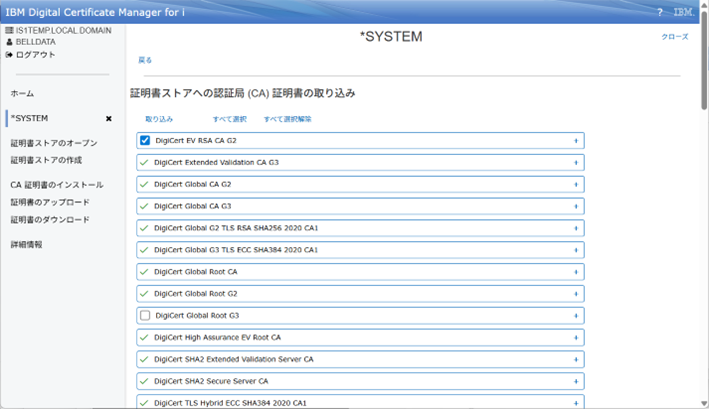Image resolution: width=709 pixels, height=409 pixels.
Task: Open CA 証明書のインストール menu item
Action: coord(56,185)
